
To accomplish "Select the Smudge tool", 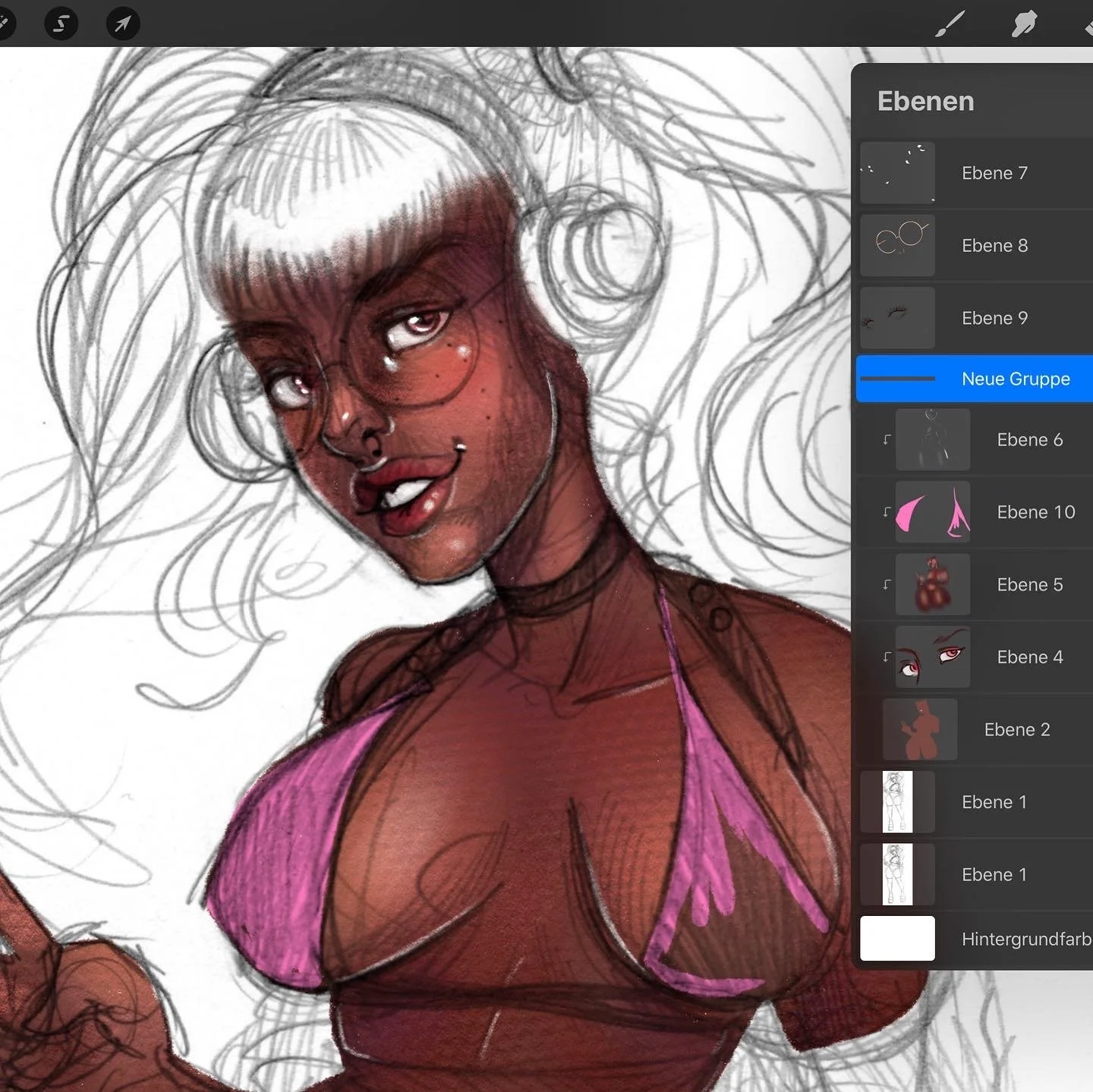I will click(1024, 24).
